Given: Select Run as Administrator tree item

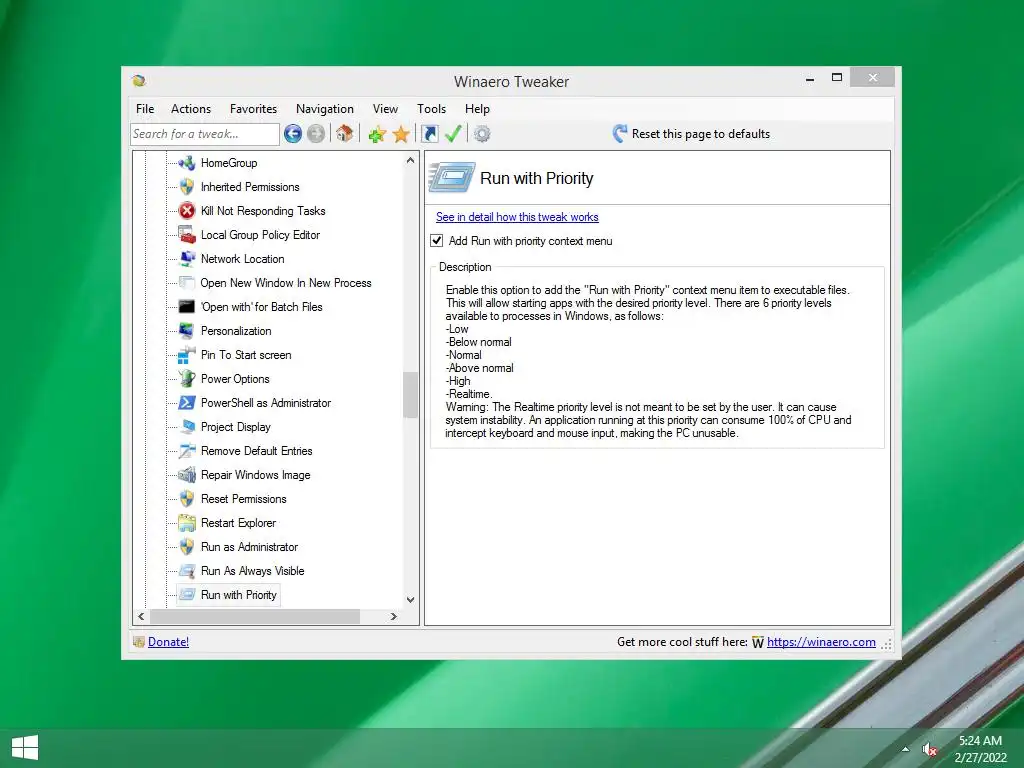Looking at the screenshot, I should pos(249,547).
